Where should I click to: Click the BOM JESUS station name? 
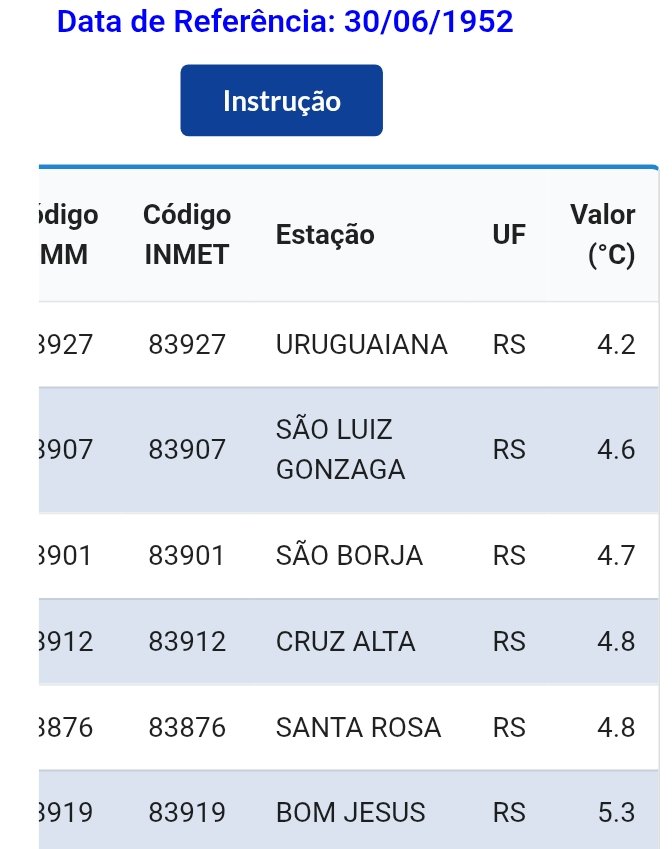pyautogui.click(x=349, y=812)
